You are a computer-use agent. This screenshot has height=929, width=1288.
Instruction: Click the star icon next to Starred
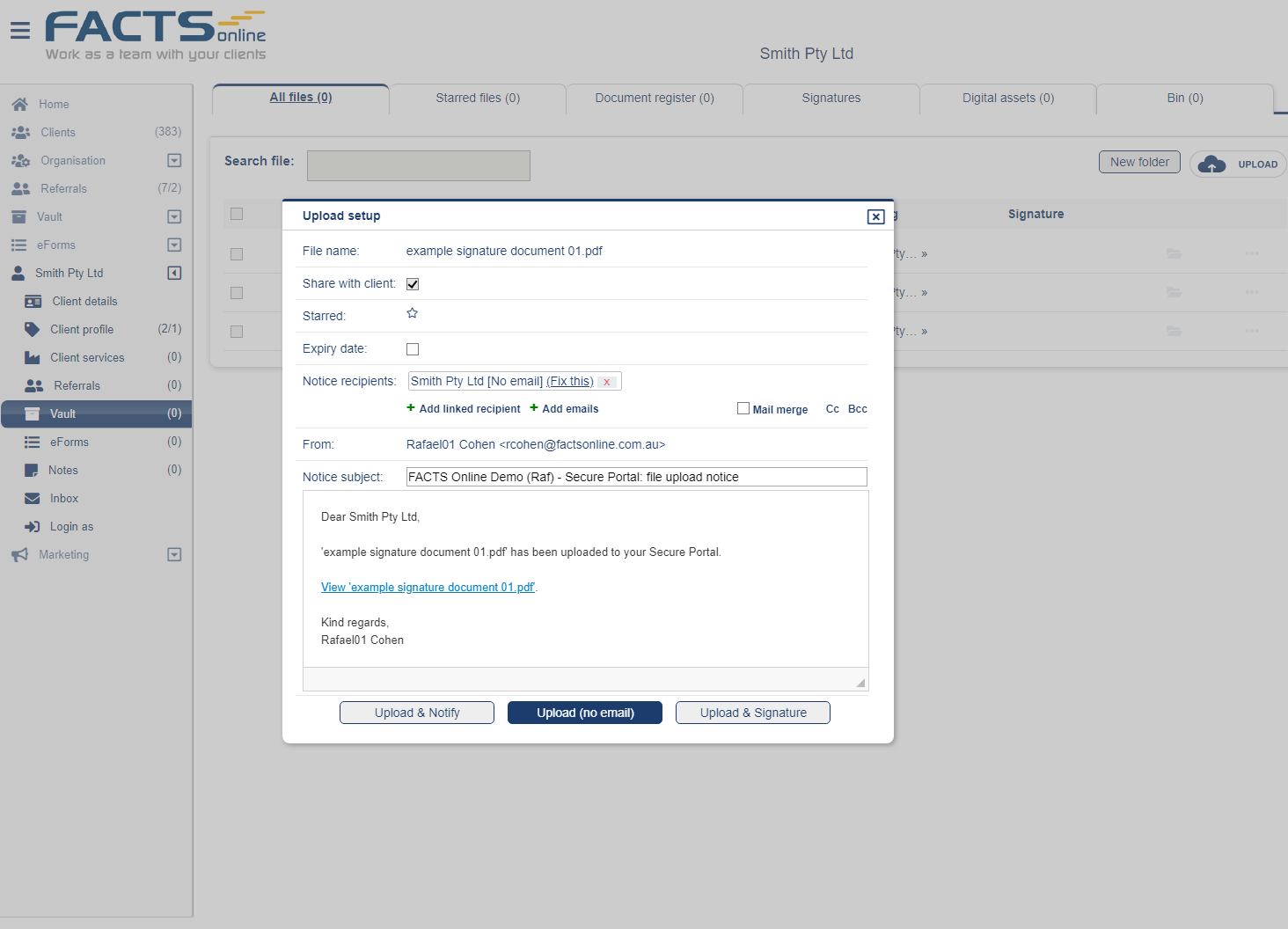(412, 313)
